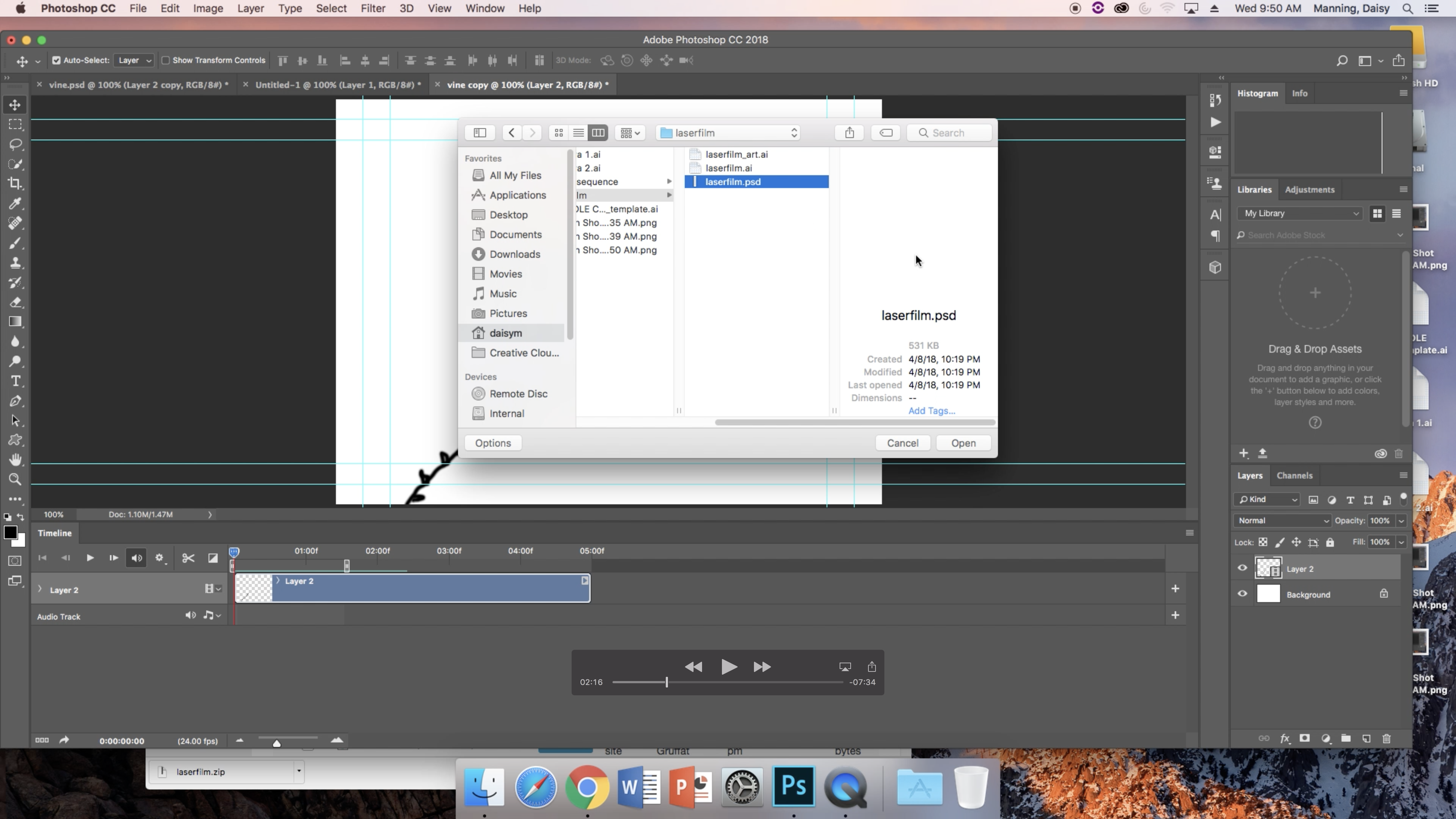The width and height of the screenshot is (1456, 819).
Task: Toggle lock transparent pixels
Action: 1263,542
